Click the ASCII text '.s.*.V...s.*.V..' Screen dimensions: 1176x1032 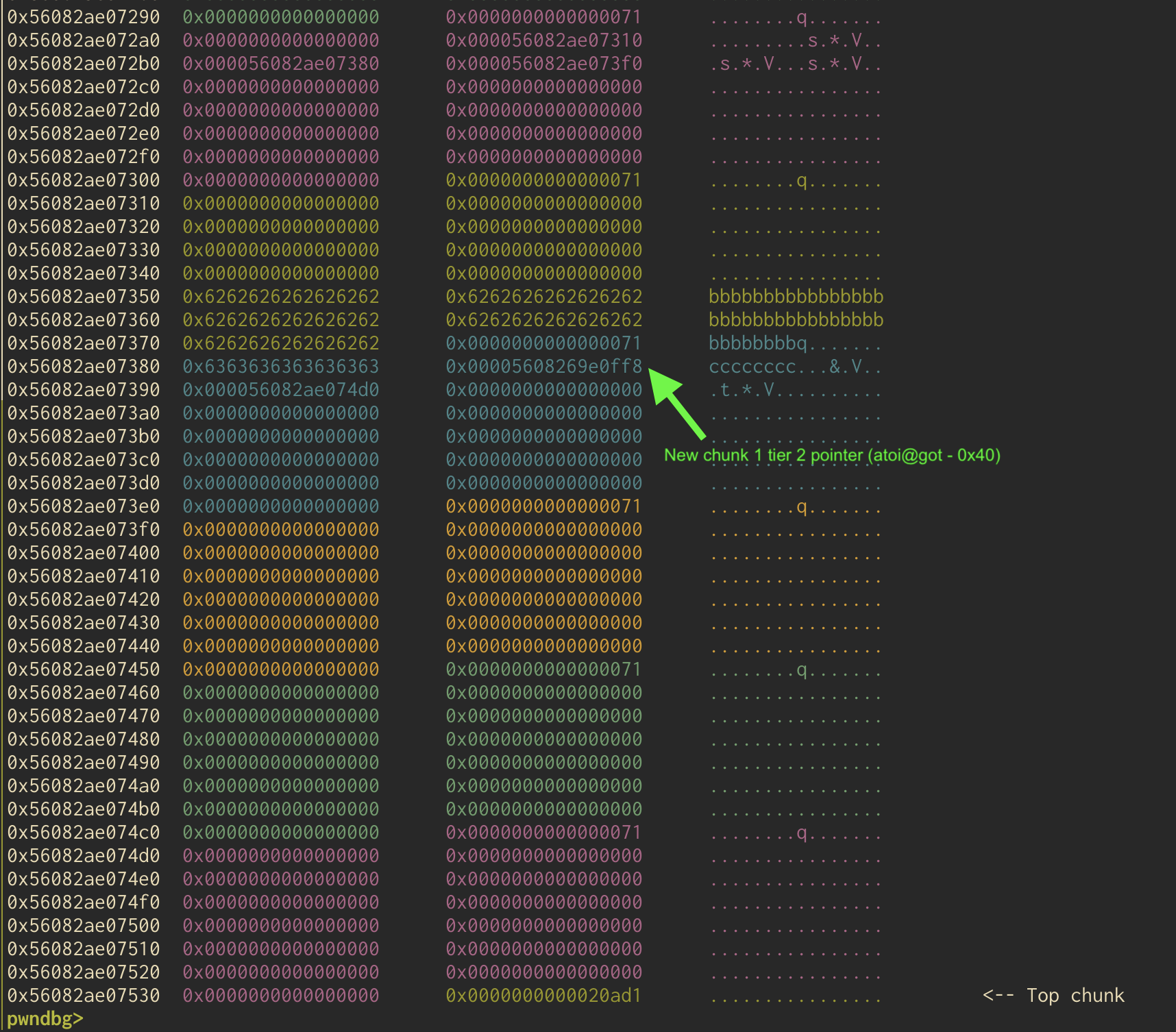click(x=795, y=64)
